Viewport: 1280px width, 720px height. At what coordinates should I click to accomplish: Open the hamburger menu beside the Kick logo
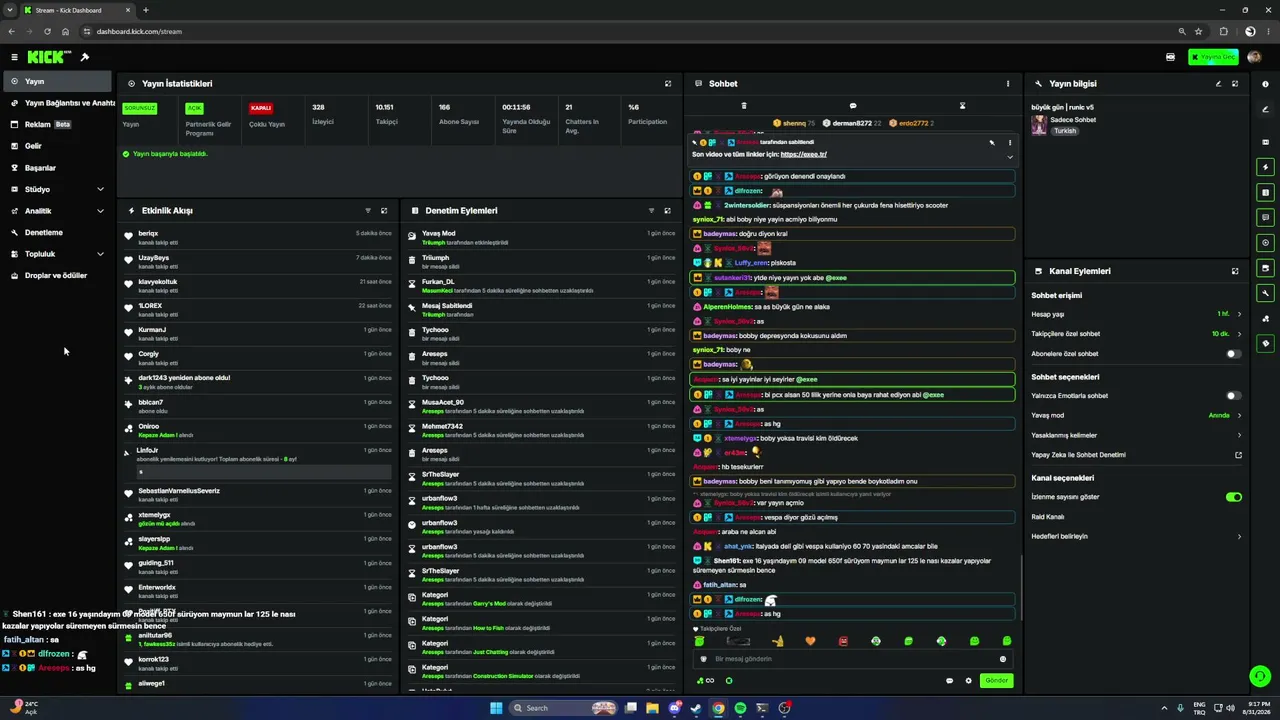click(14, 57)
